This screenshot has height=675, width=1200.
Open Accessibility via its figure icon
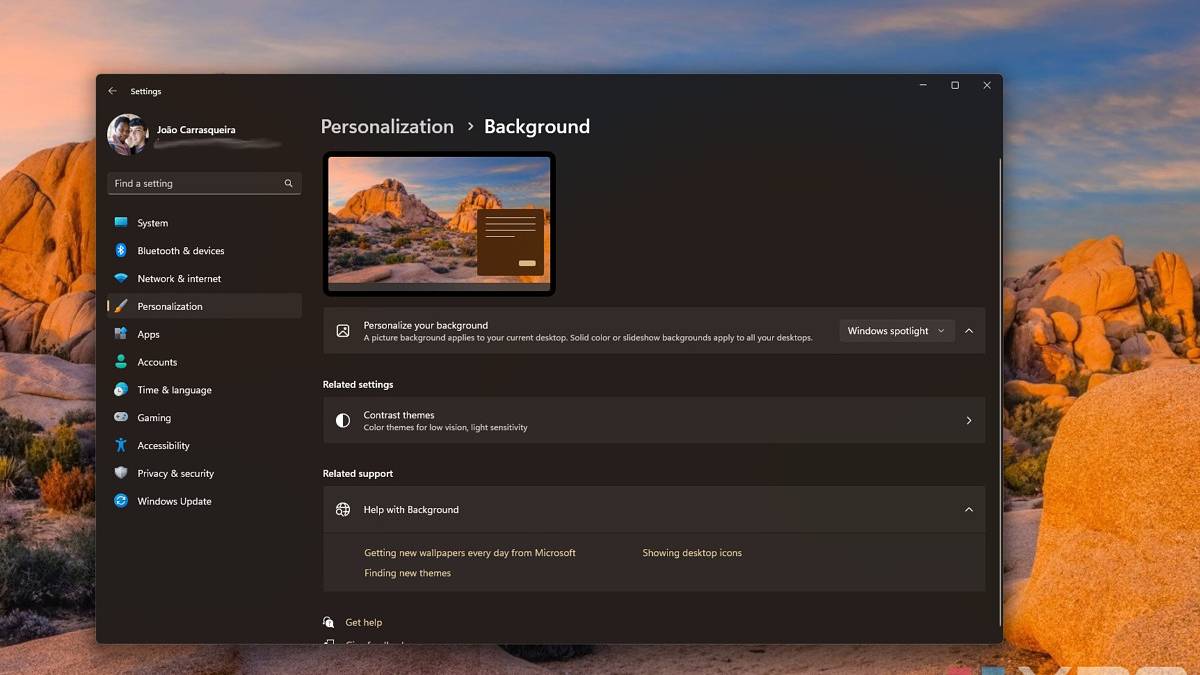tap(121, 446)
